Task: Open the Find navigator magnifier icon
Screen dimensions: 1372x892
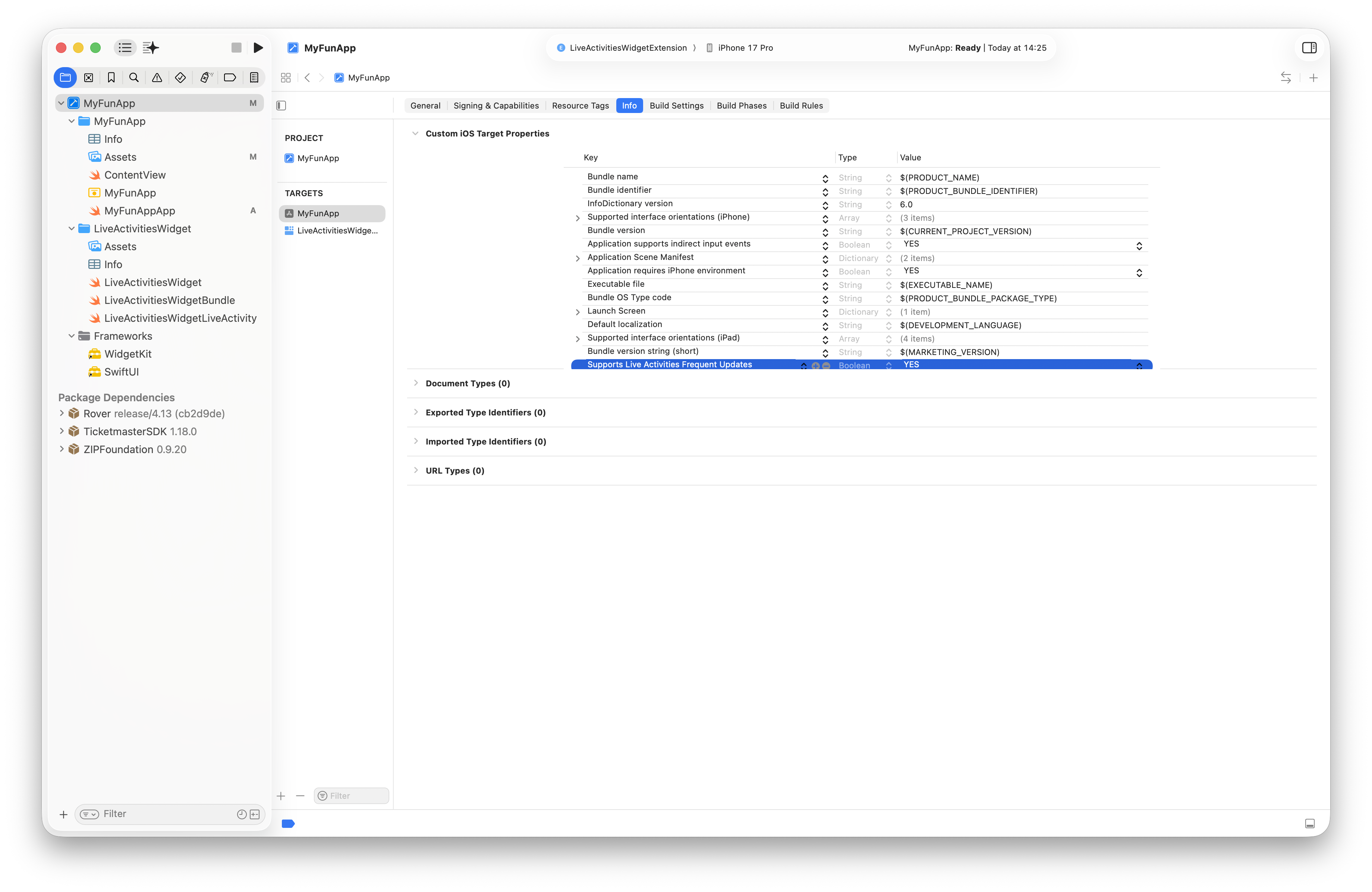Action: [x=134, y=77]
